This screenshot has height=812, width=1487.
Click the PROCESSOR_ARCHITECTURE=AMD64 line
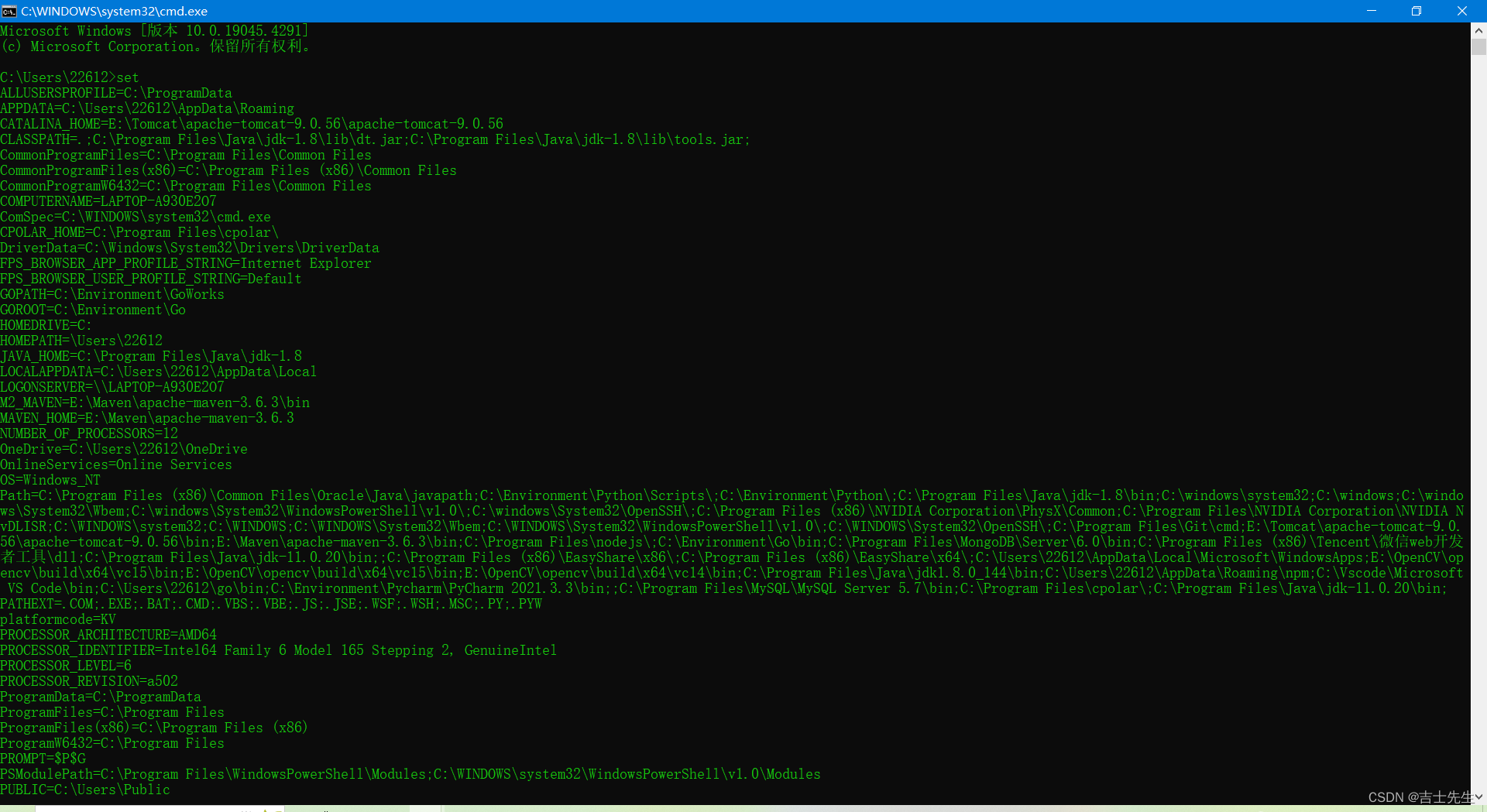tap(108, 635)
